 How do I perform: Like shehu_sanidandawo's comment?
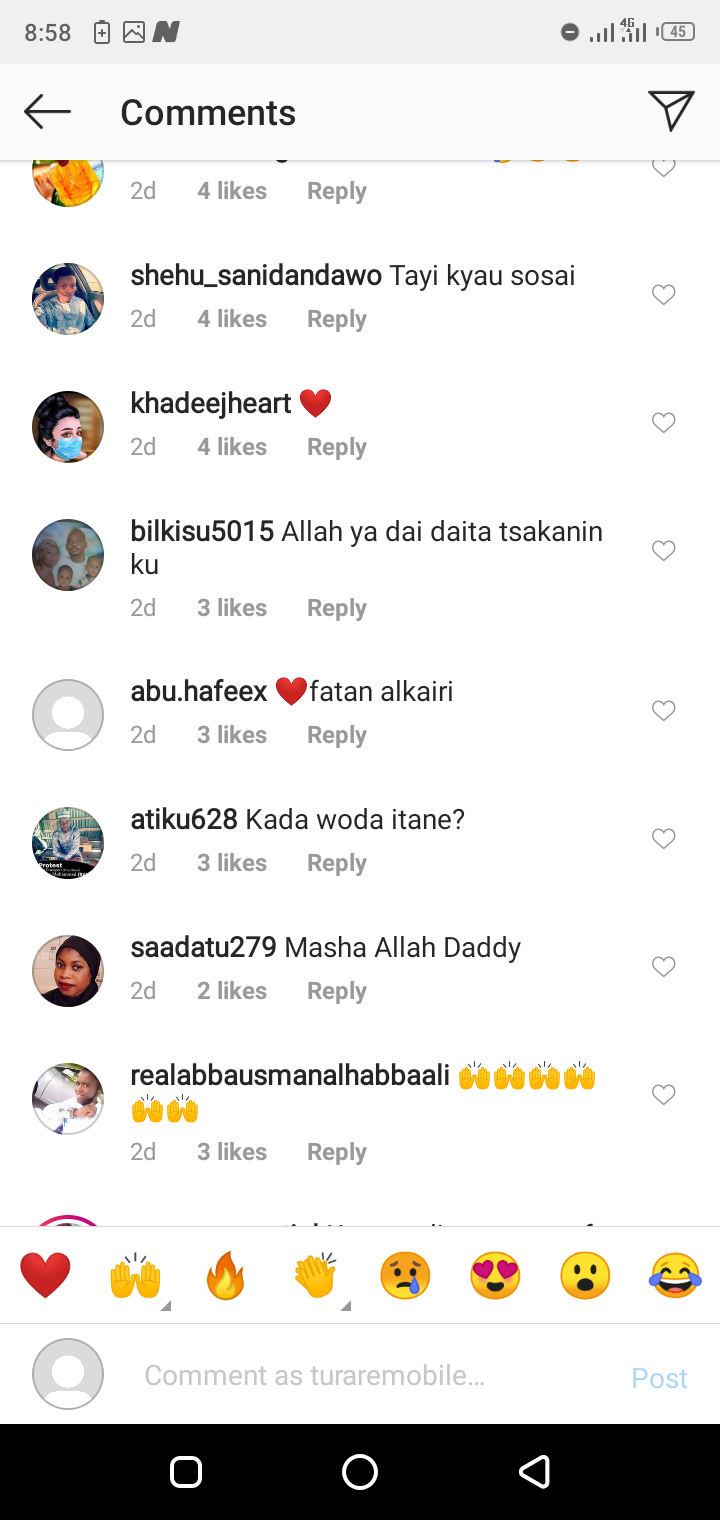(x=664, y=295)
